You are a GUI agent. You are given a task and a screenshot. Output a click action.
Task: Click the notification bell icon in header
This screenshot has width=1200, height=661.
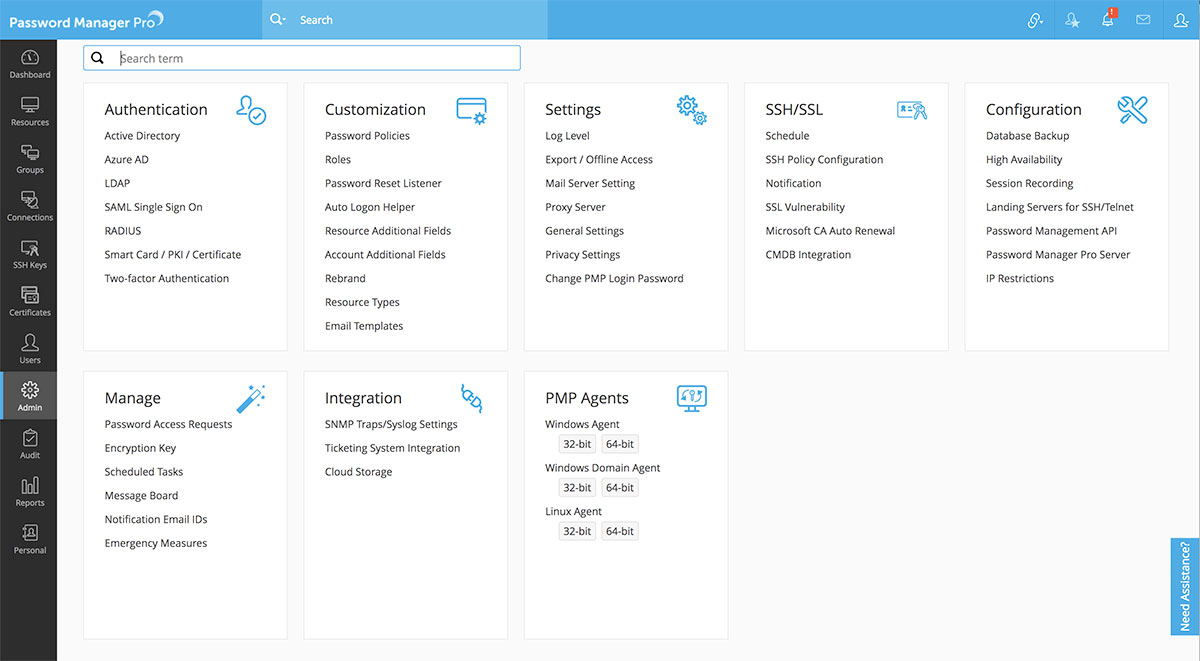pyautogui.click(x=1108, y=19)
